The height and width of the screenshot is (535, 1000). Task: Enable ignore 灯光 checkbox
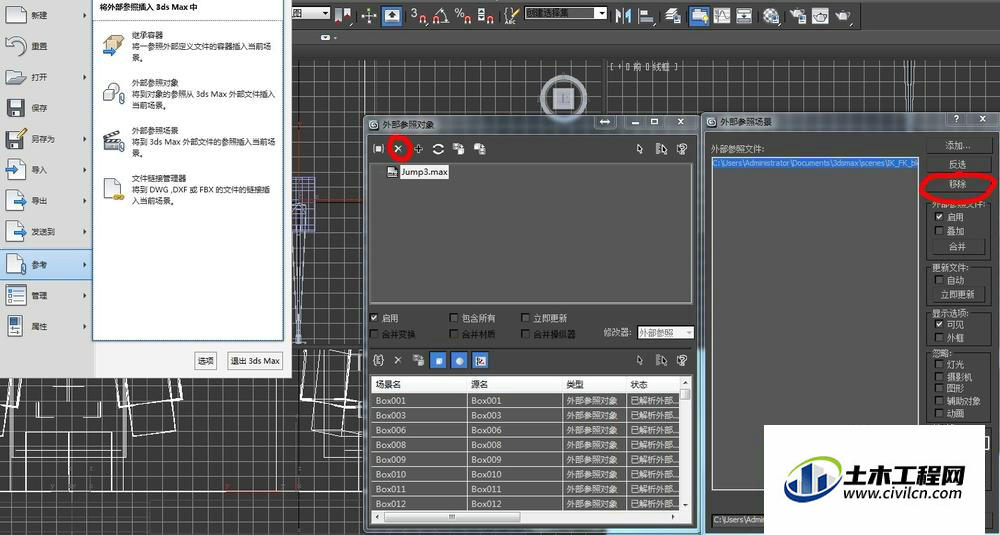(939, 365)
